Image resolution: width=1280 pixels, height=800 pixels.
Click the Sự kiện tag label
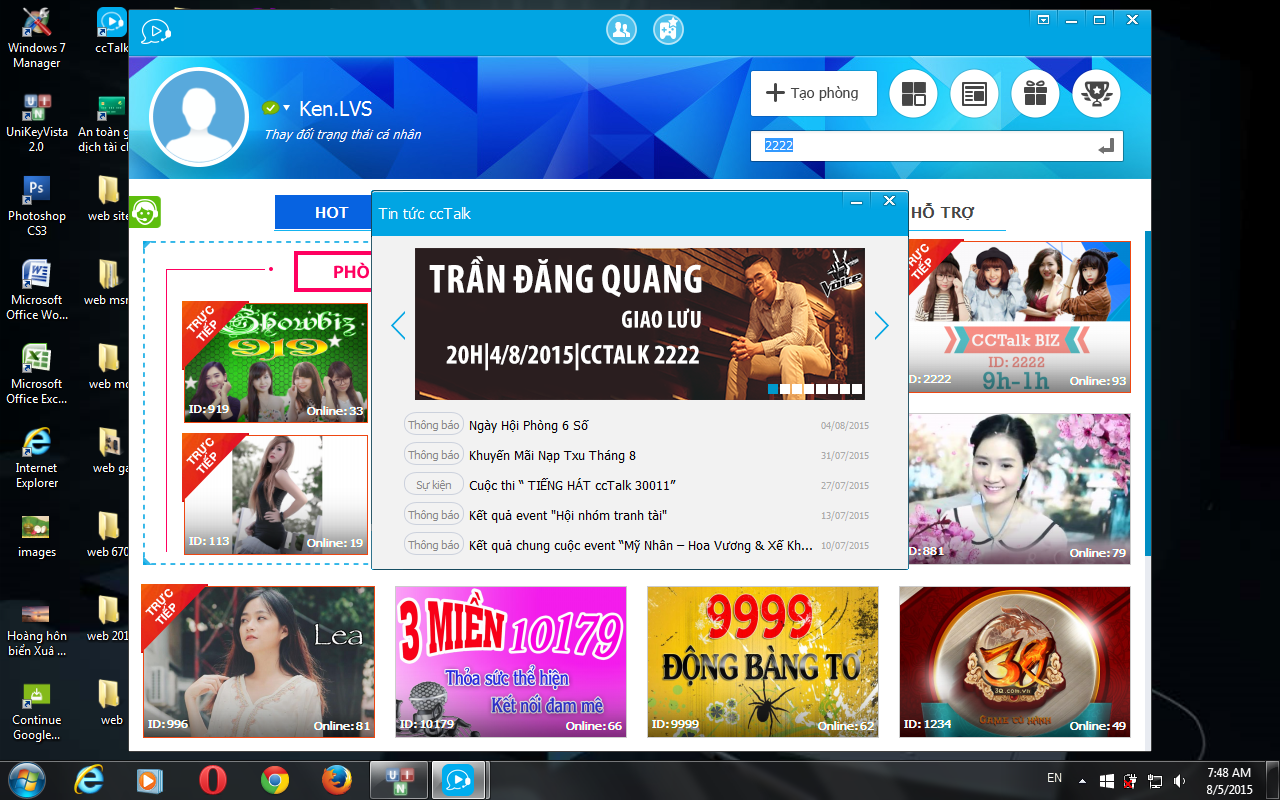tap(434, 485)
